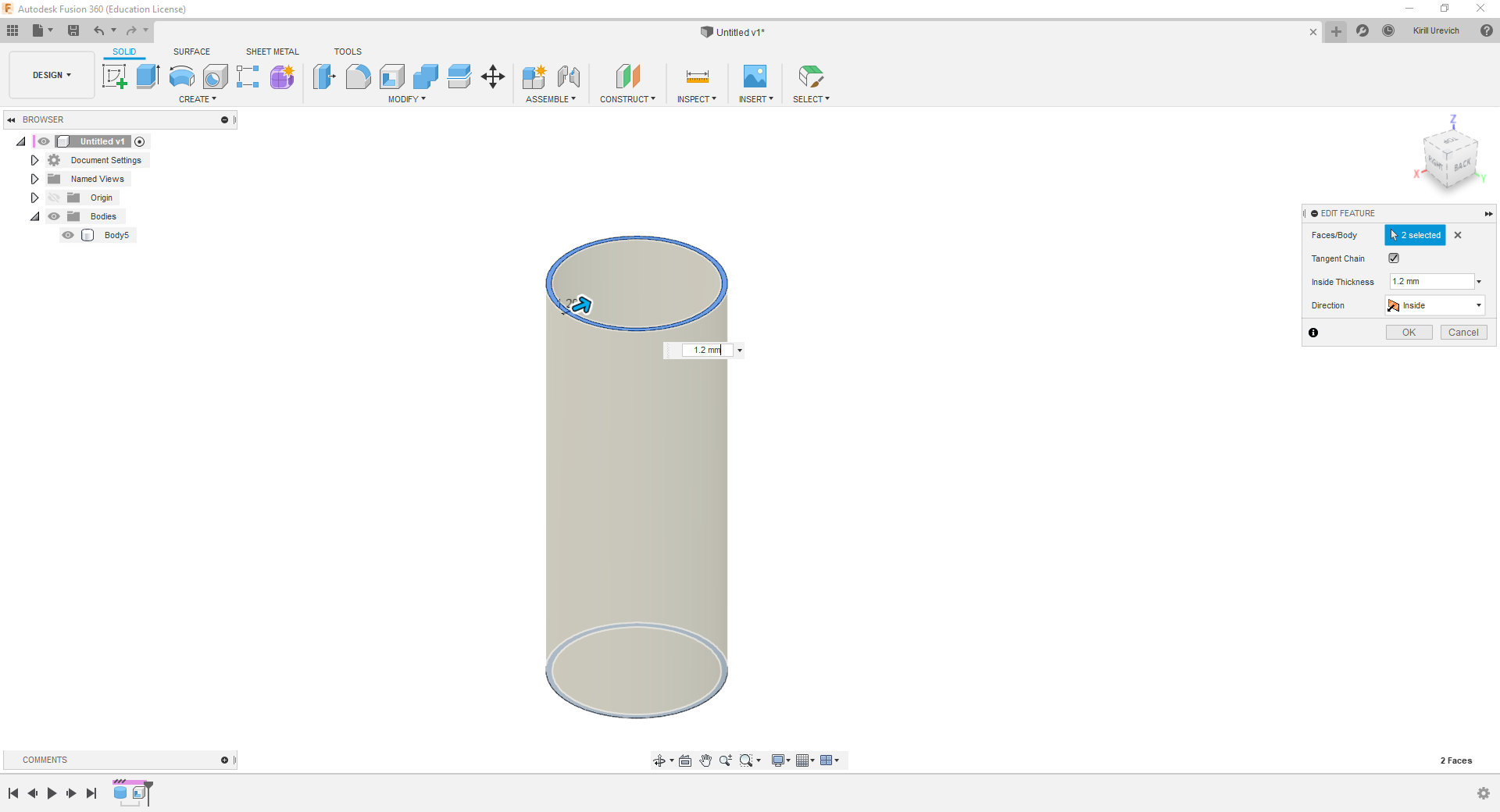Hide Body5 using its eye icon

point(69,235)
